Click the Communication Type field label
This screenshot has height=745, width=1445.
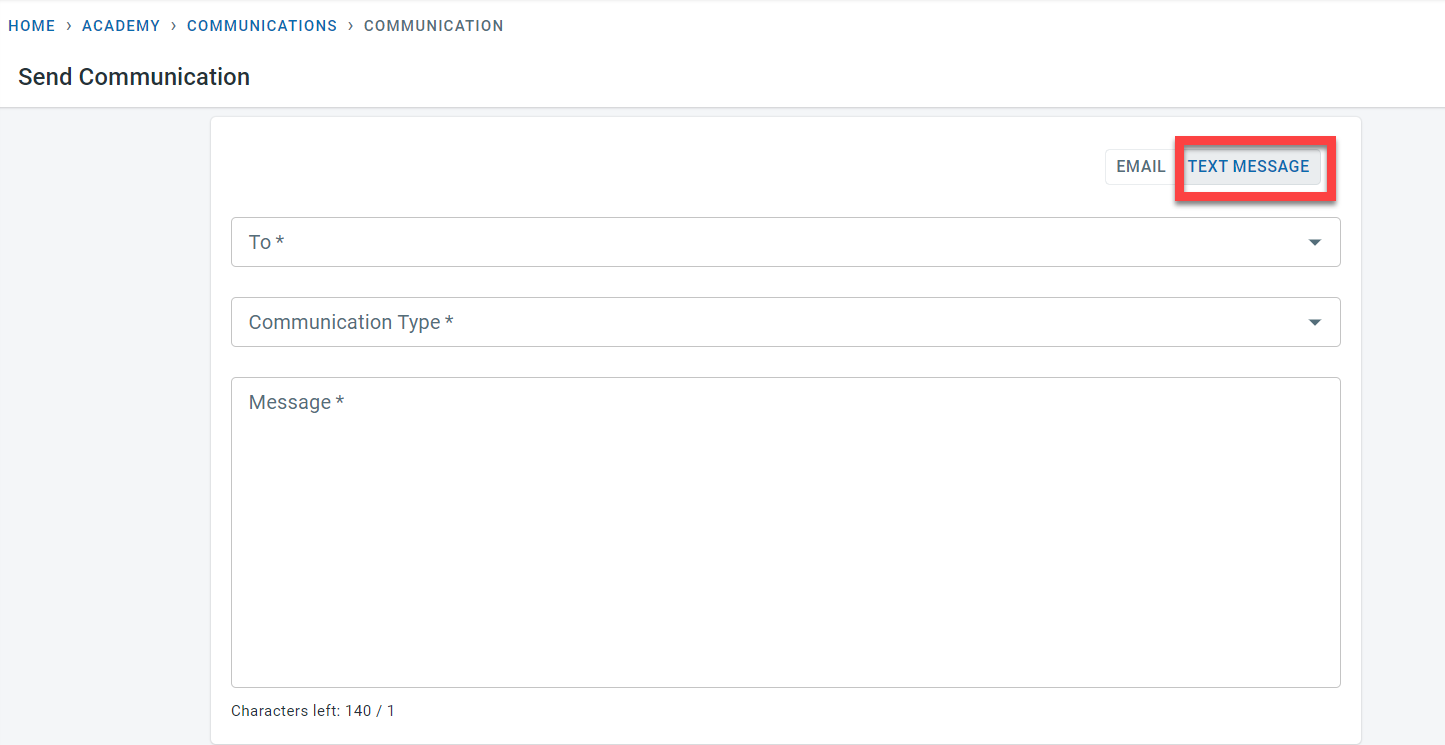(x=350, y=322)
